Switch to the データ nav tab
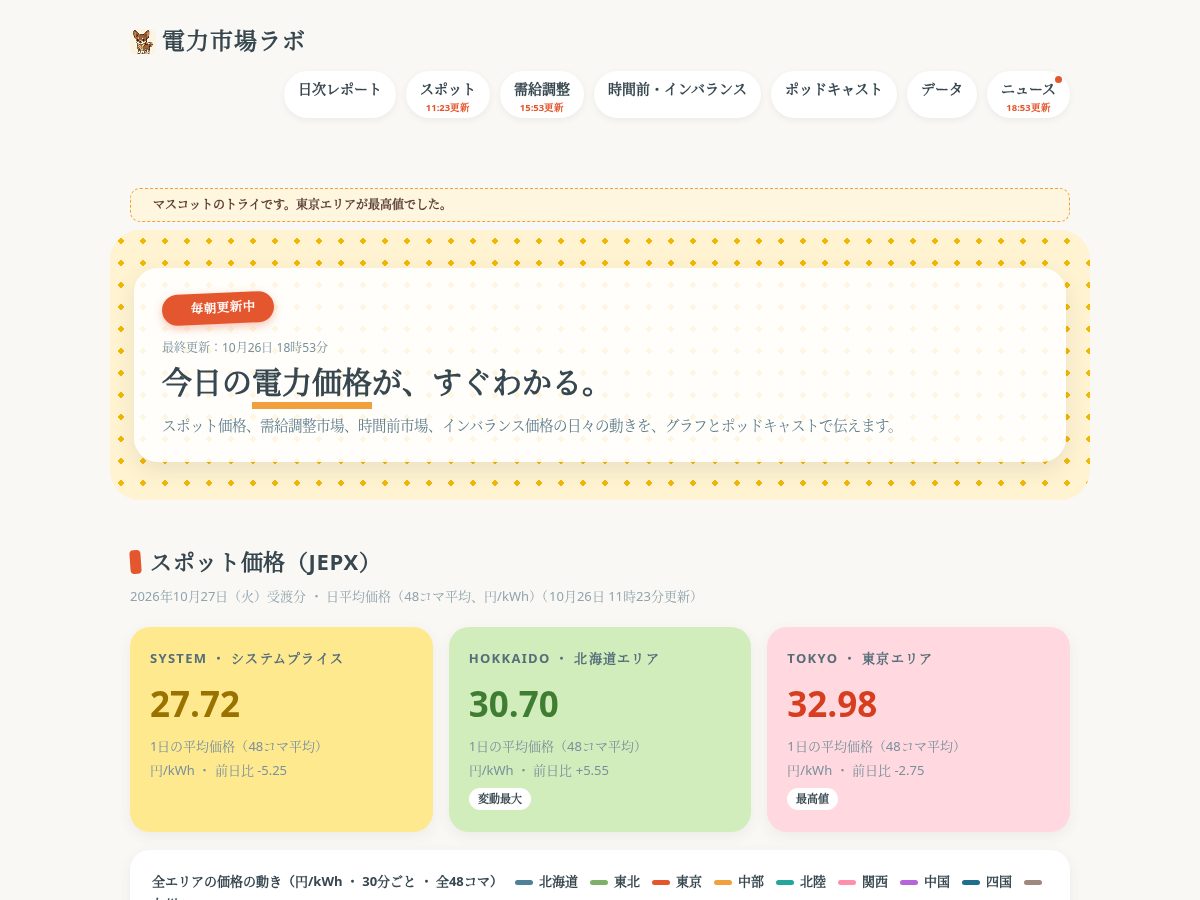This screenshot has width=1200, height=900. (942, 94)
